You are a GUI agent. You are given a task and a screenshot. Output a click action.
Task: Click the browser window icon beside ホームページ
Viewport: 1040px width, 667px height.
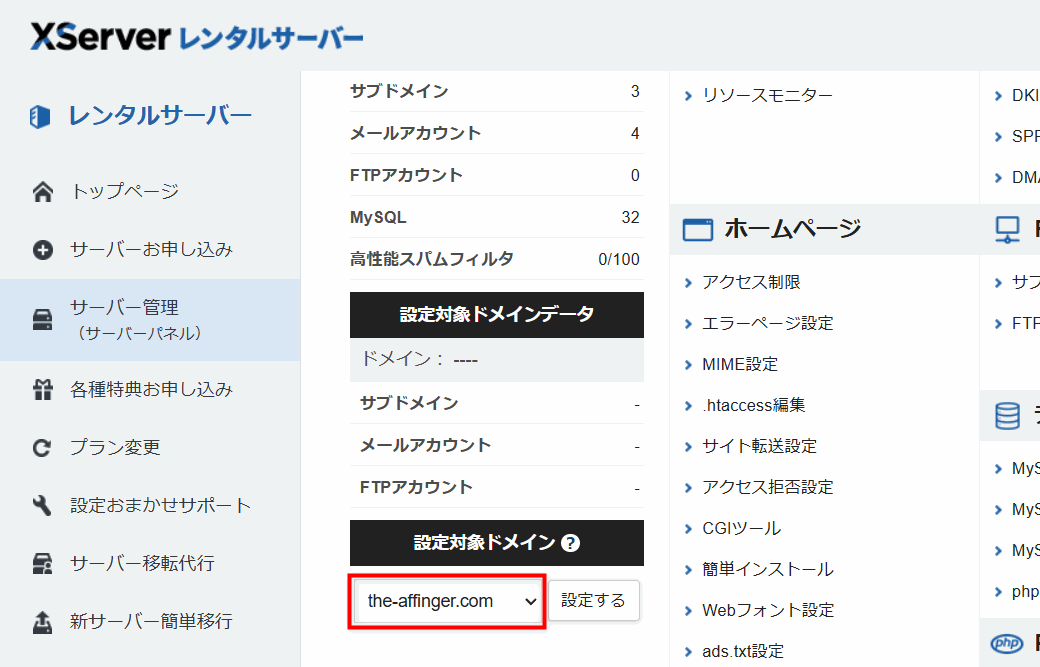(698, 229)
